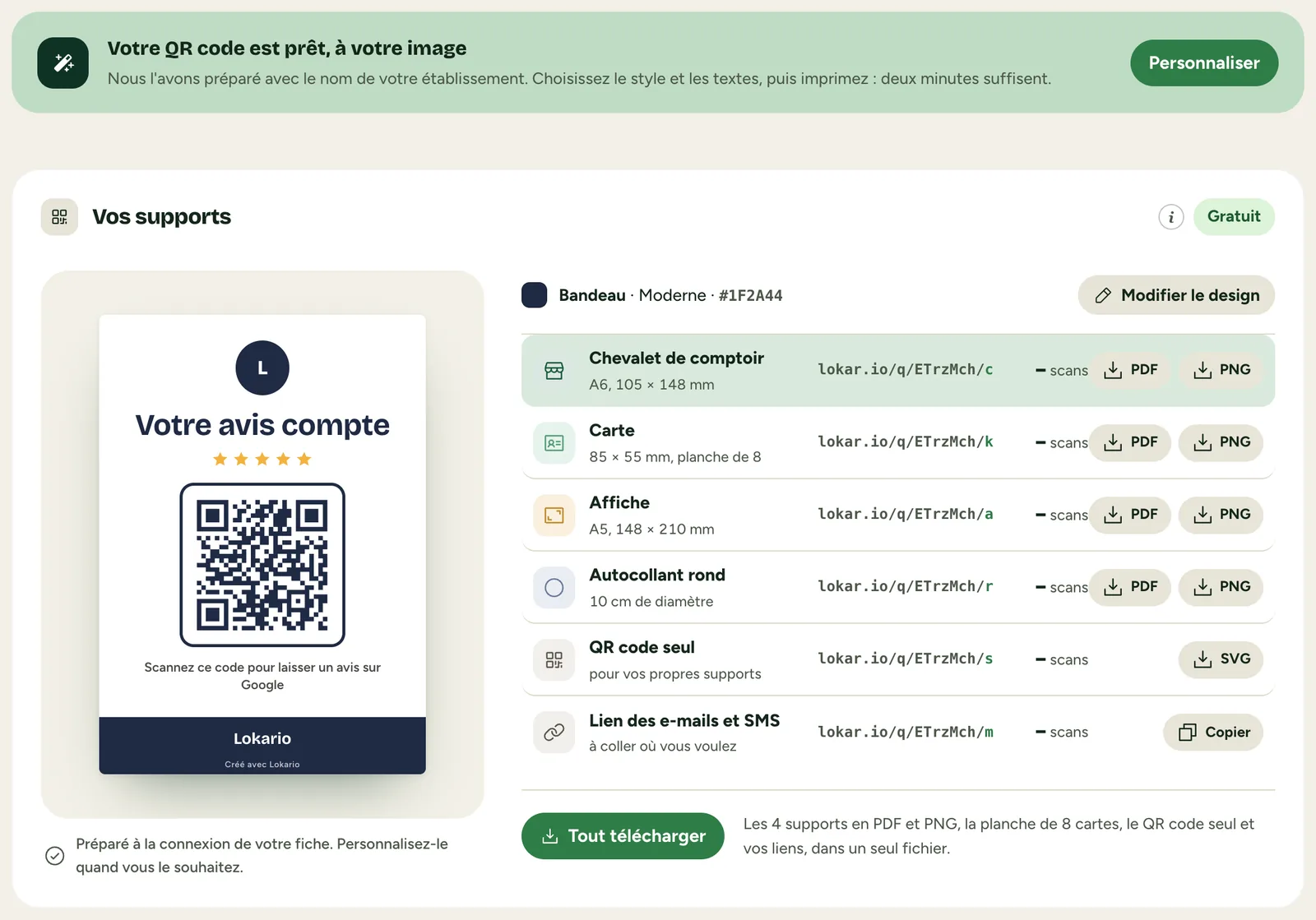Select link lokar.io/q/ETrzMch/r
Screen dimensions: 1316x920
[x=905, y=586]
